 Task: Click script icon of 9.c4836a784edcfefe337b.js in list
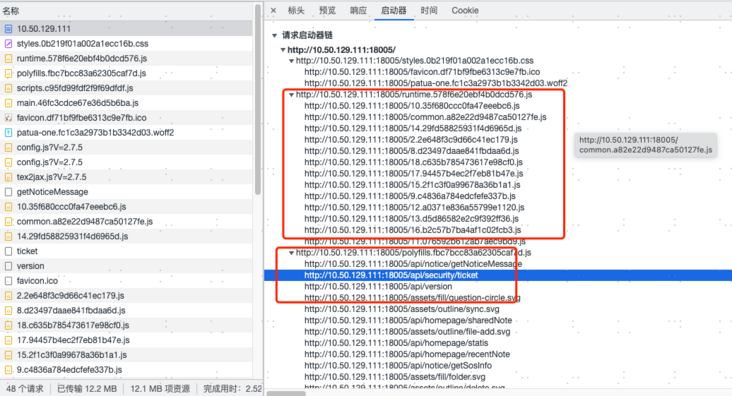tap(8, 370)
